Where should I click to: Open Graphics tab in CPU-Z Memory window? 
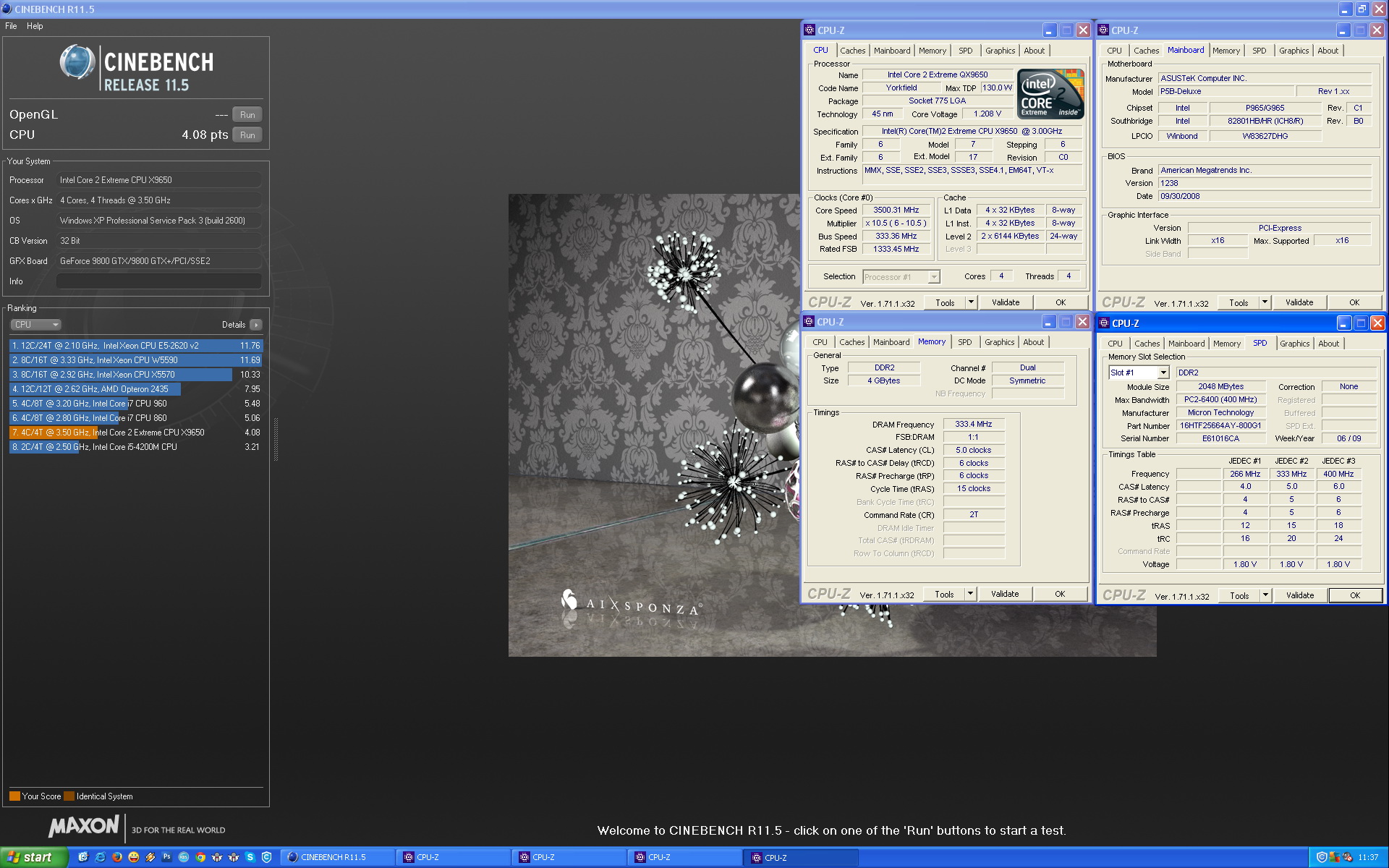click(999, 342)
